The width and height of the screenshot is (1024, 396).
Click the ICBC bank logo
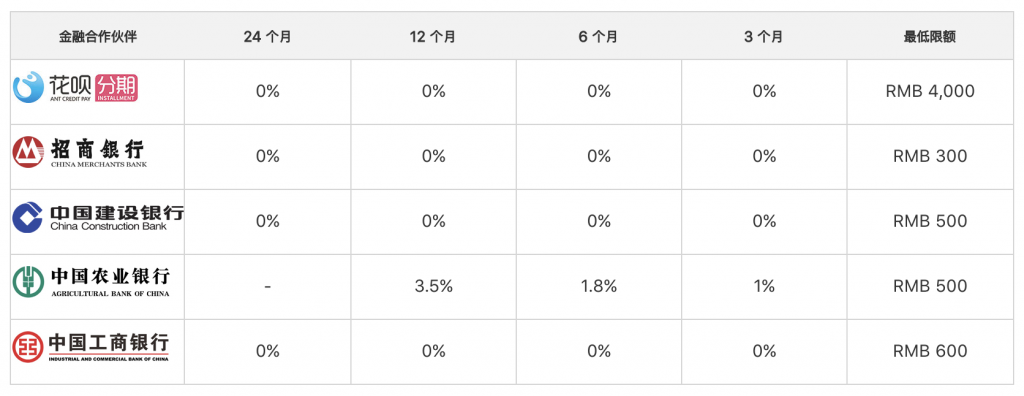point(91,347)
